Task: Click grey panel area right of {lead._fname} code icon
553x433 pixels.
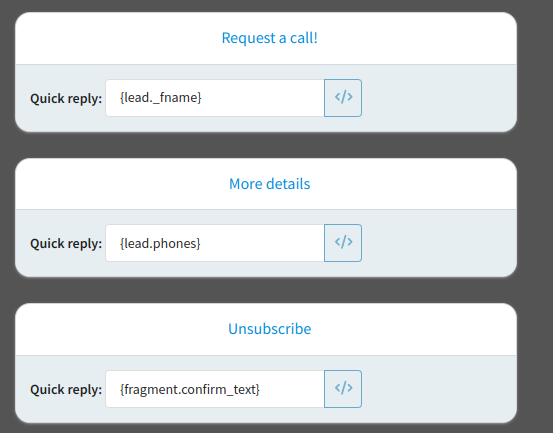Action: point(439,98)
